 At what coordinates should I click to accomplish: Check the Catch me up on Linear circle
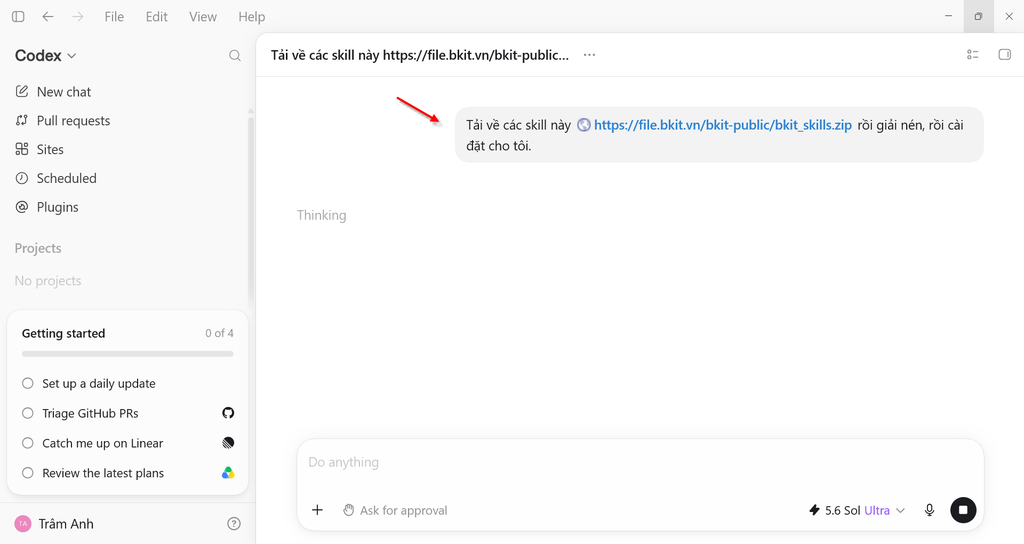pos(27,443)
